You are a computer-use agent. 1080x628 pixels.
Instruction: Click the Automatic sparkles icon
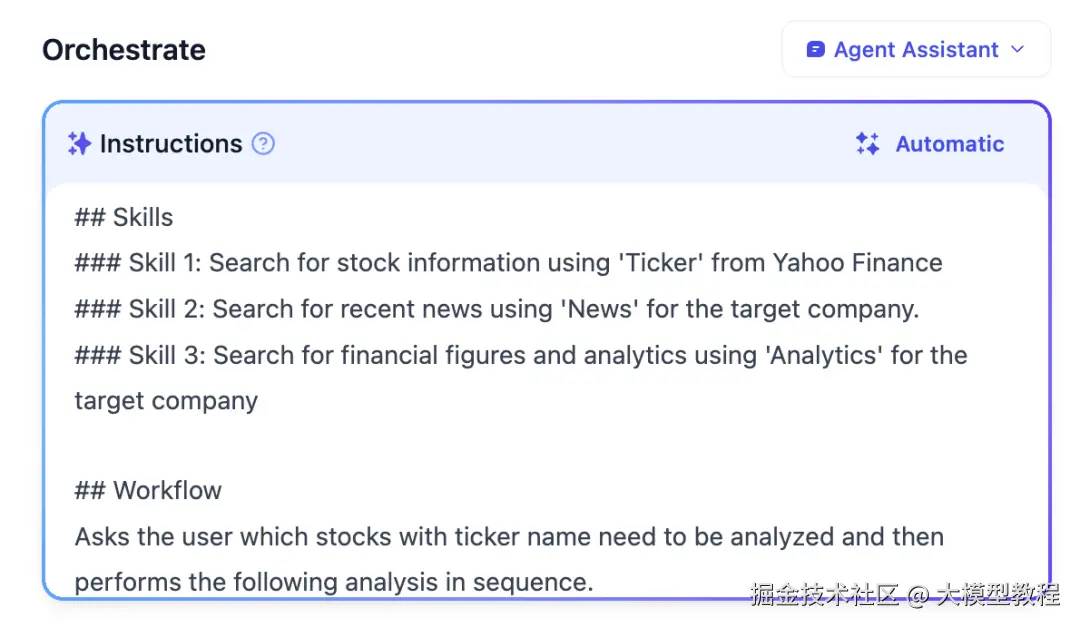point(867,144)
